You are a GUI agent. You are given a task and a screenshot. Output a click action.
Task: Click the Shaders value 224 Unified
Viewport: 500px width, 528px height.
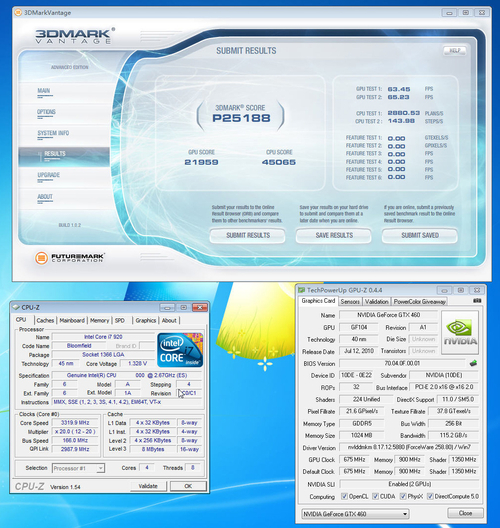pos(366,399)
